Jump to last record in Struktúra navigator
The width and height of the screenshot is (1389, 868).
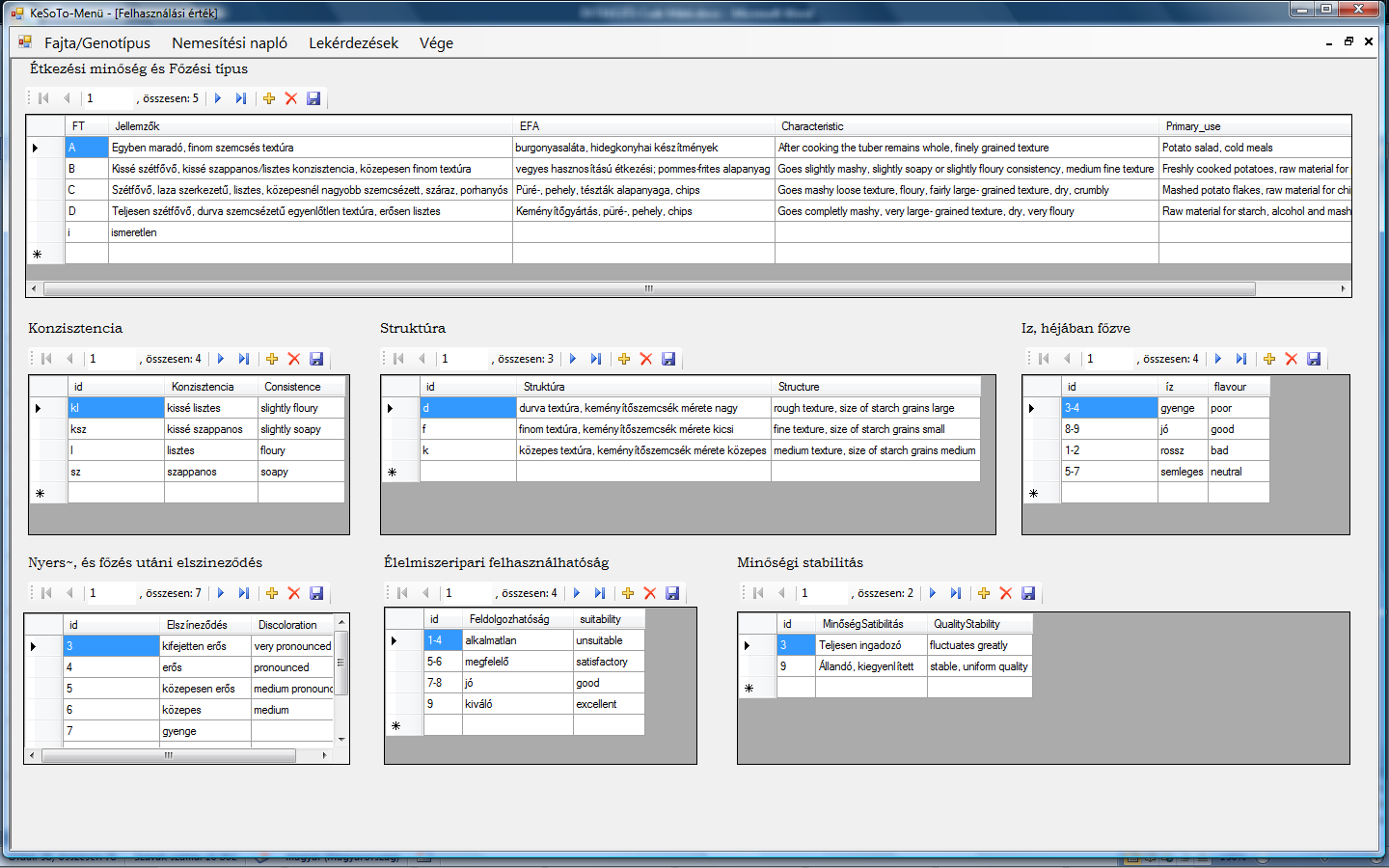click(596, 359)
